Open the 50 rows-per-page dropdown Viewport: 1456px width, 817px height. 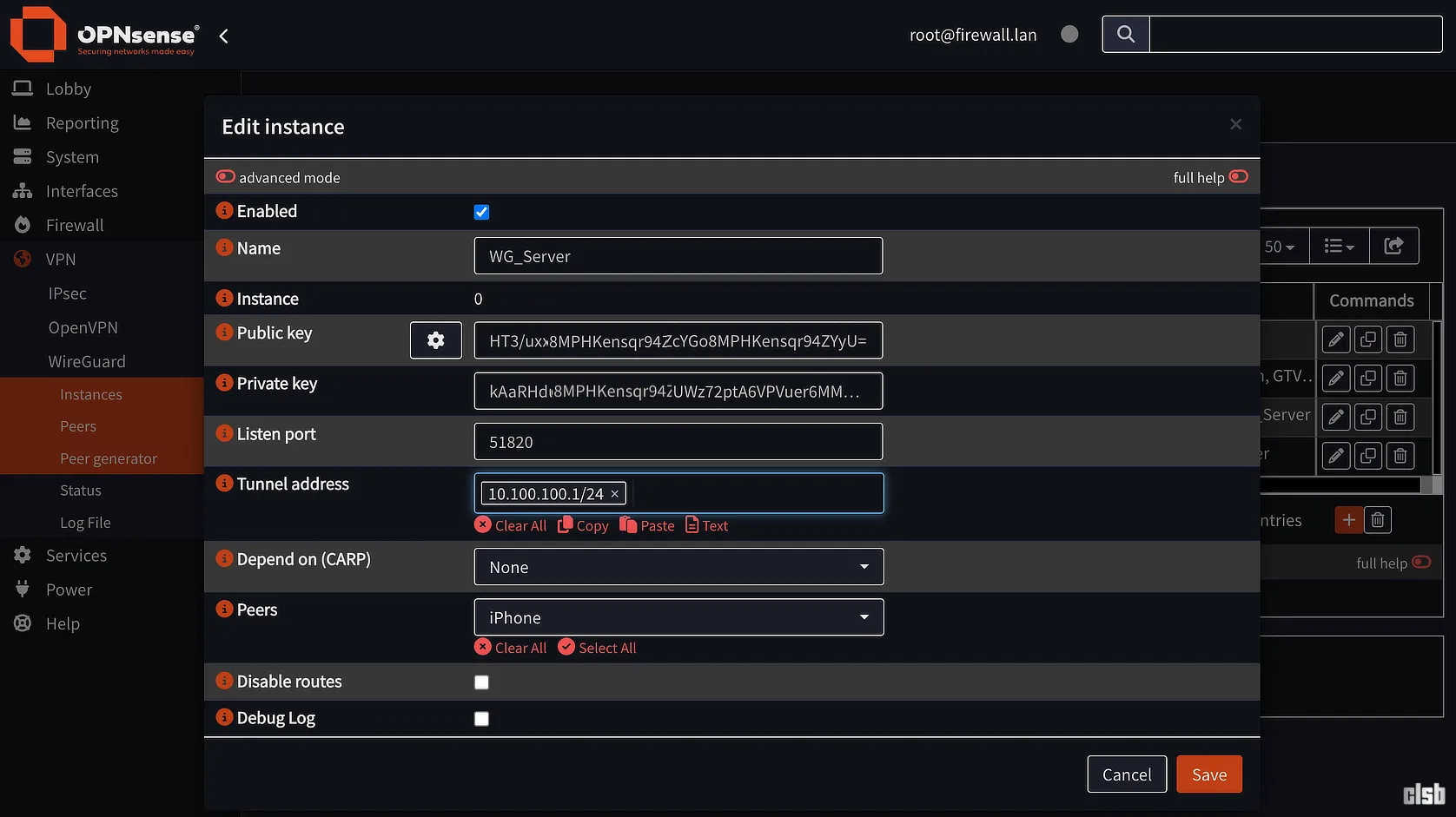[x=1280, y=247]
